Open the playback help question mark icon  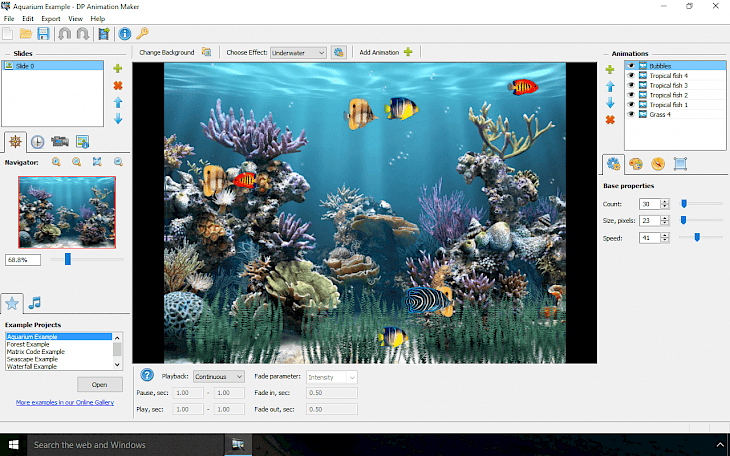(x=147, y=375)
